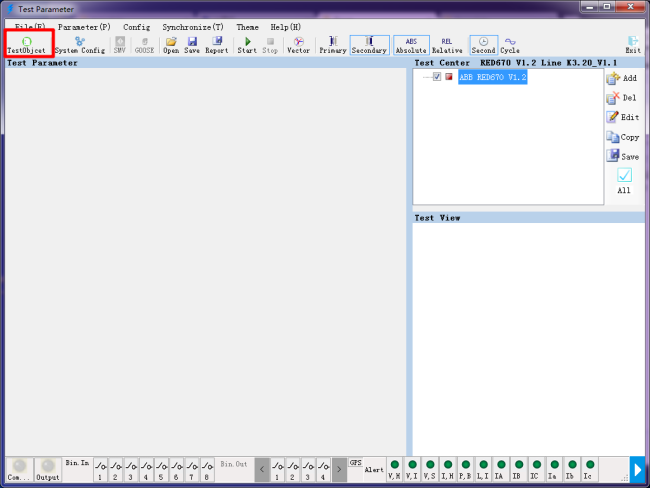Click the Exit icon in toolbar
The width and height of the screenshot is (650, 488).
632,44
